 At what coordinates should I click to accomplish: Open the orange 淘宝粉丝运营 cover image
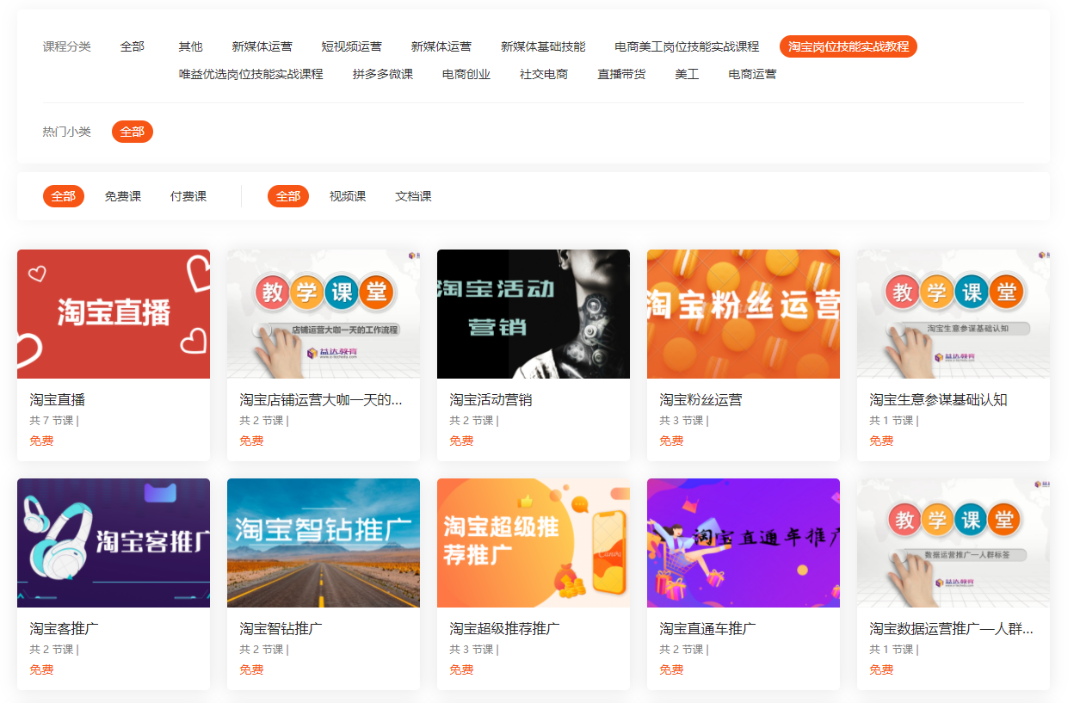(x=743, y=314)
